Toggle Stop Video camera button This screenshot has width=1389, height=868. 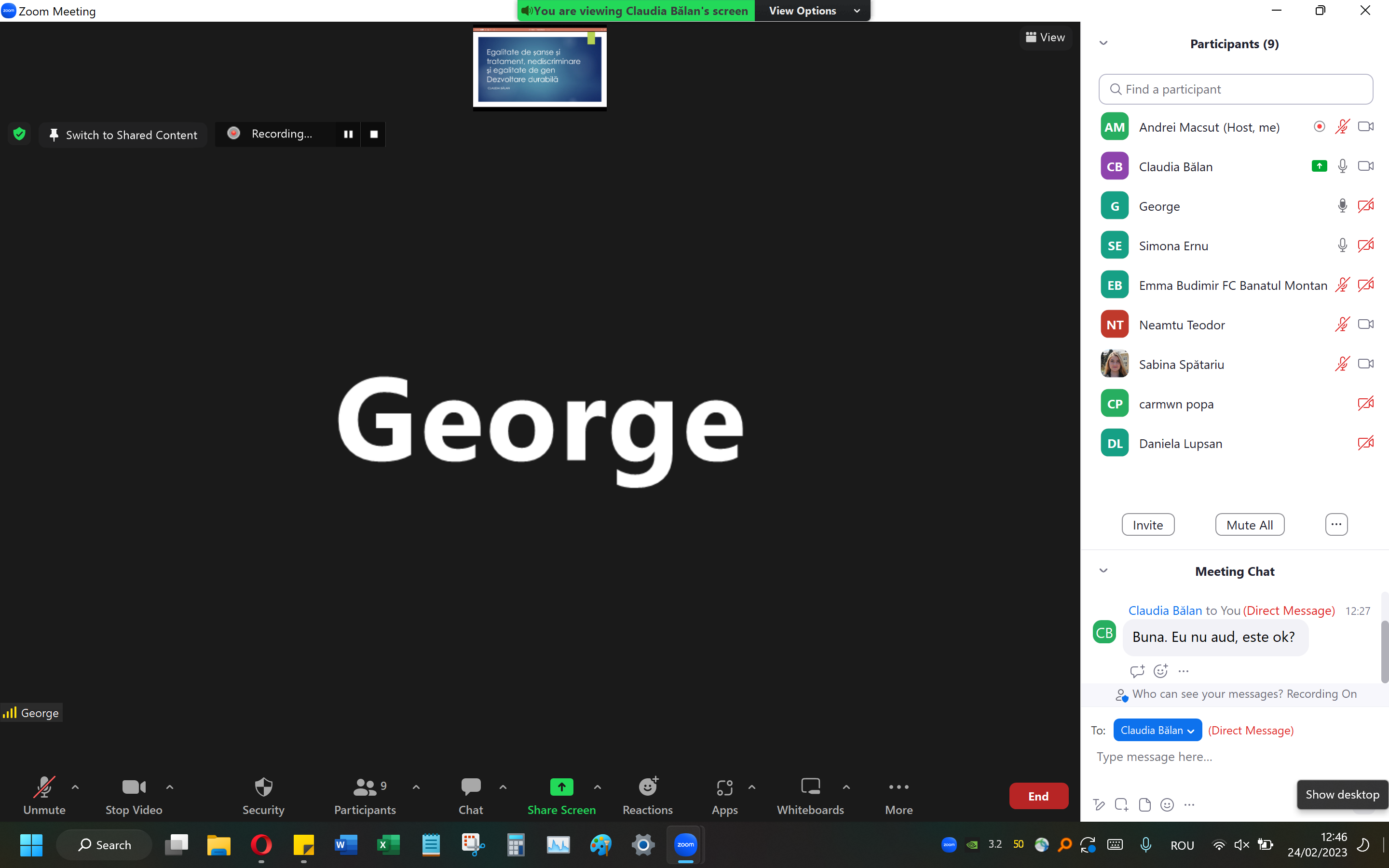(134, 787)
